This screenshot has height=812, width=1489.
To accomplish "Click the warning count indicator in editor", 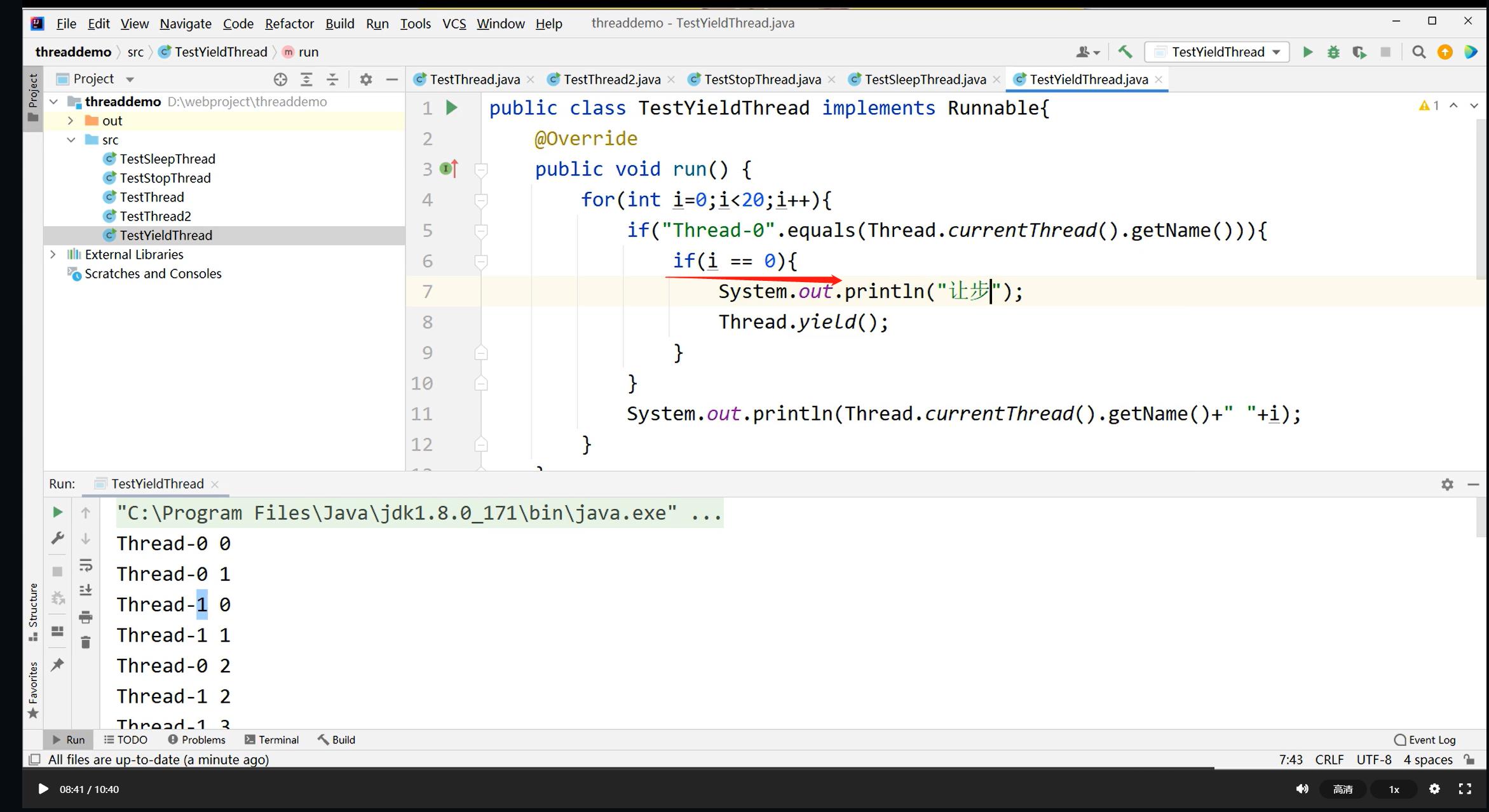I will coord(1429,105).
